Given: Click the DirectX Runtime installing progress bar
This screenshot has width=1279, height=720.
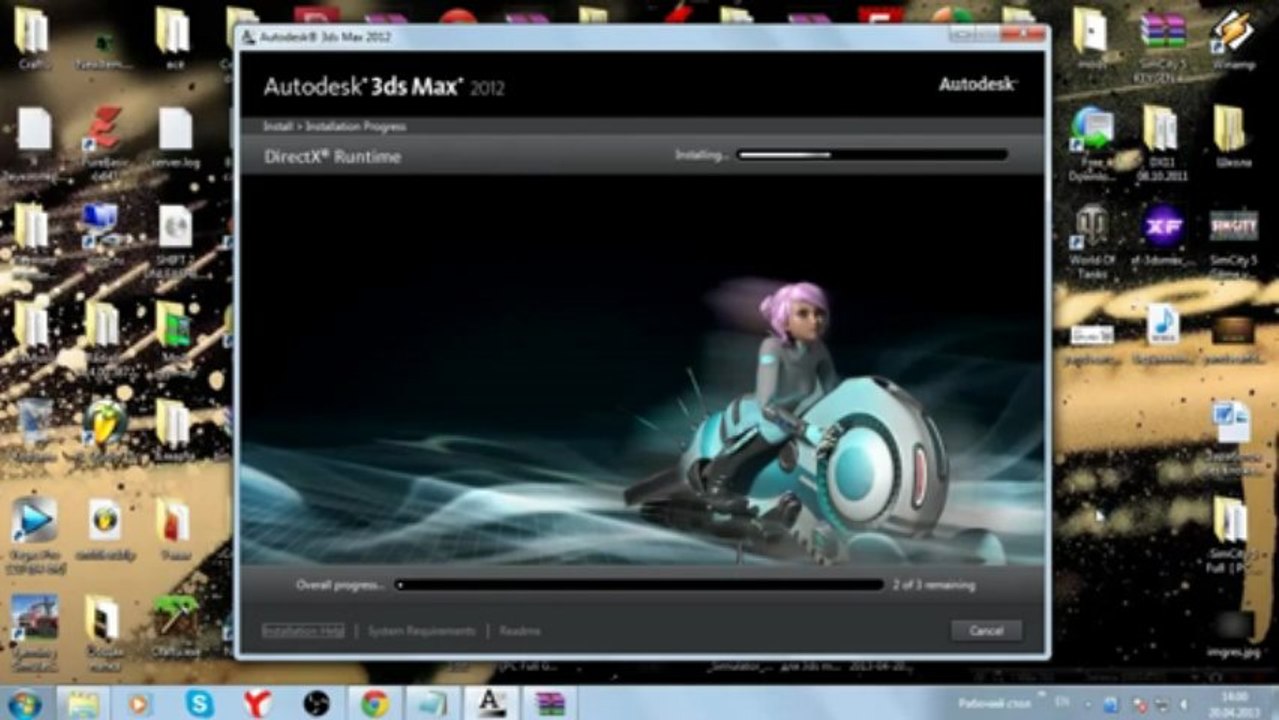Looking at the screenshot, I should coord(872,155).
